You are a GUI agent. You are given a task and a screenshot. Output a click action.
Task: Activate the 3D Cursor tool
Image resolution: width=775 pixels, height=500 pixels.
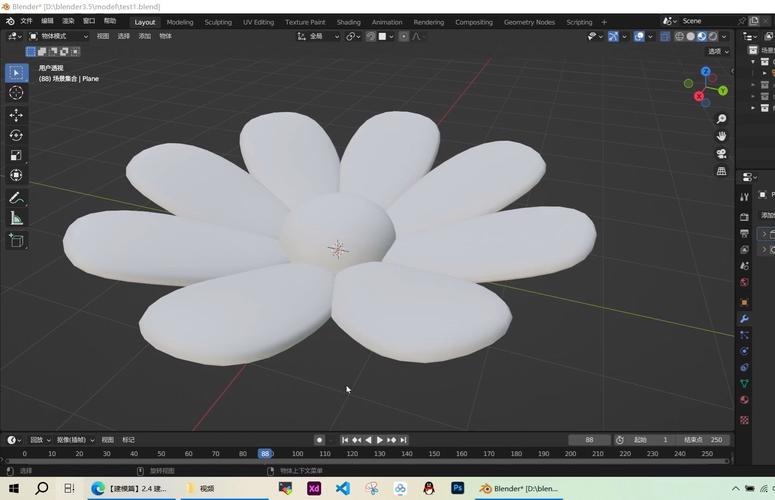[x=16, y=93]
